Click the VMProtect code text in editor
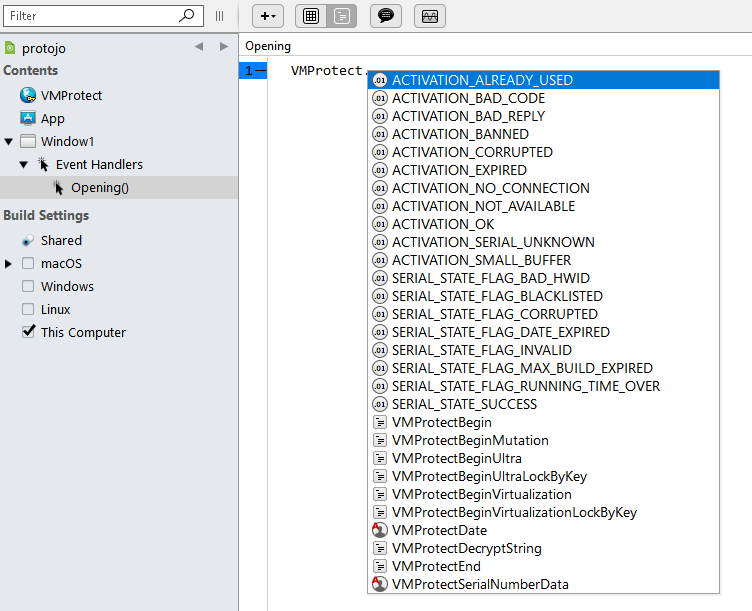Image resolution: width=752 pixels, height=611 pixels. click(329, 70)
